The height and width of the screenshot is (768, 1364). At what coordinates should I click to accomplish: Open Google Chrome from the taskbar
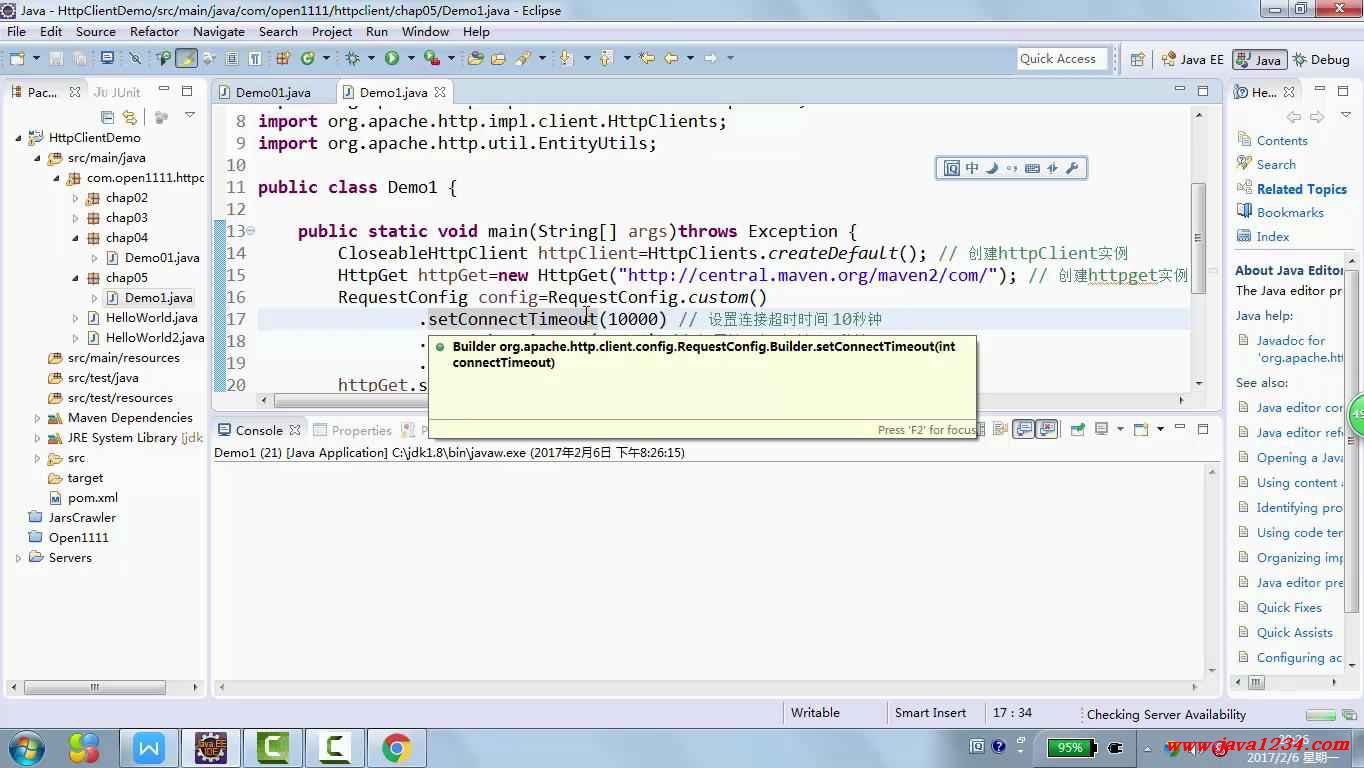pos(396,747)
